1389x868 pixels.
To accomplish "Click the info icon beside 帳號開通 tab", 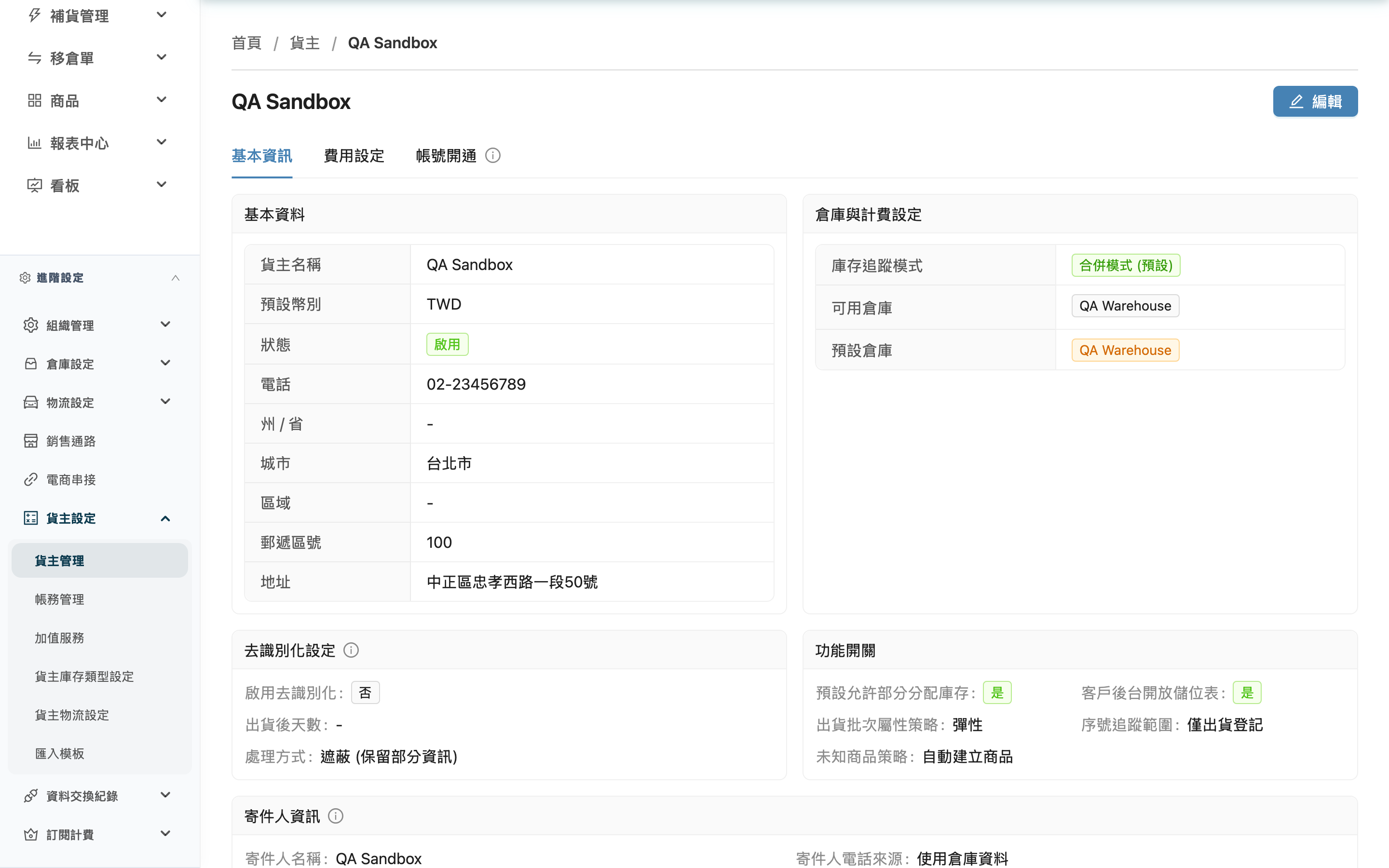I will [493, 156].
